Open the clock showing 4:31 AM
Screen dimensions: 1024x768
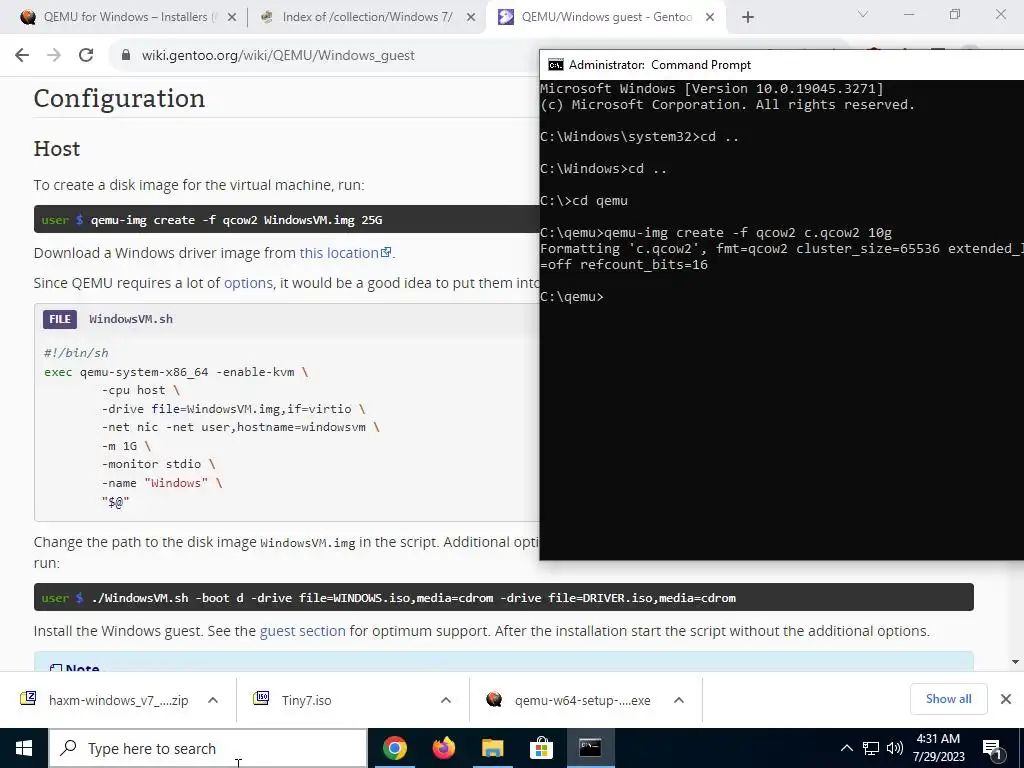coord(938,748)
